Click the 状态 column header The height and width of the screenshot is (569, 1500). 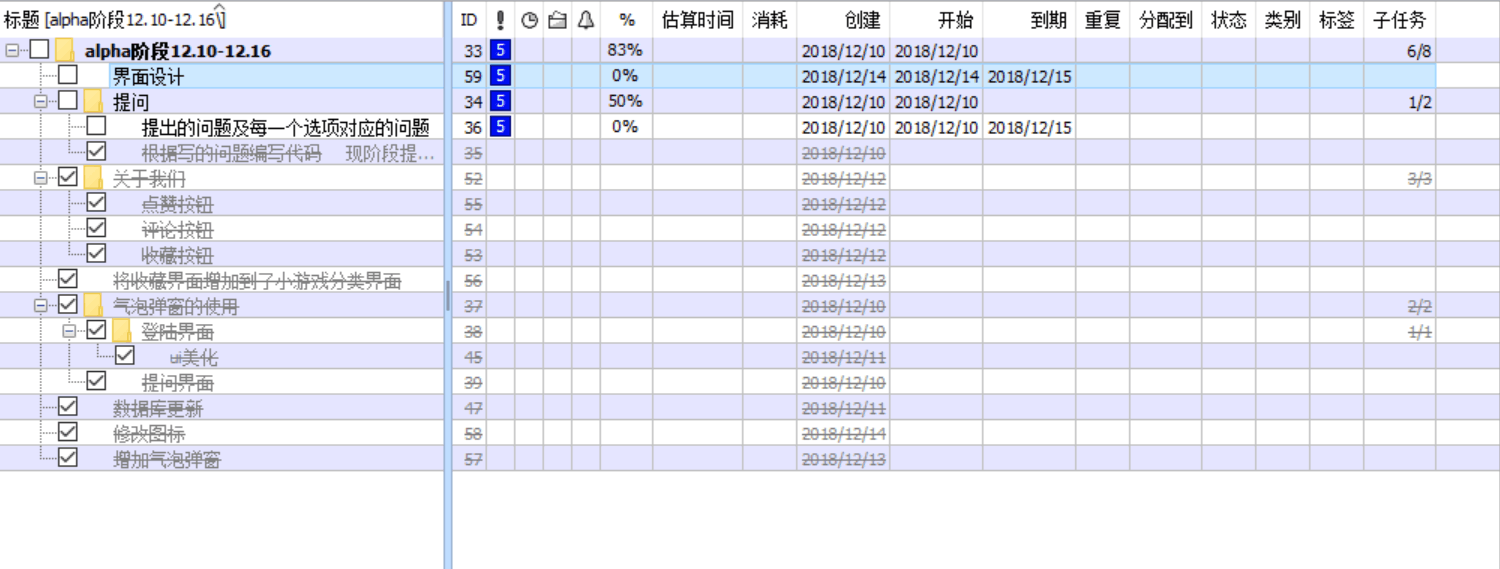[x=1229, y=20]
